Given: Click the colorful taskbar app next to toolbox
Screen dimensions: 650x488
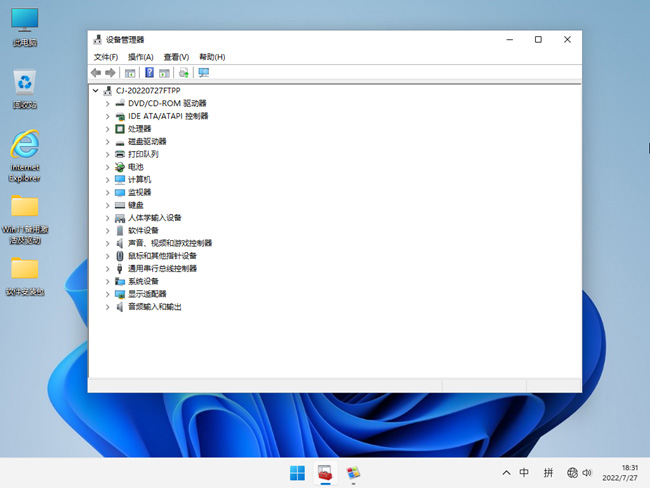Looking at the screenshot, I should click(353, 473).
